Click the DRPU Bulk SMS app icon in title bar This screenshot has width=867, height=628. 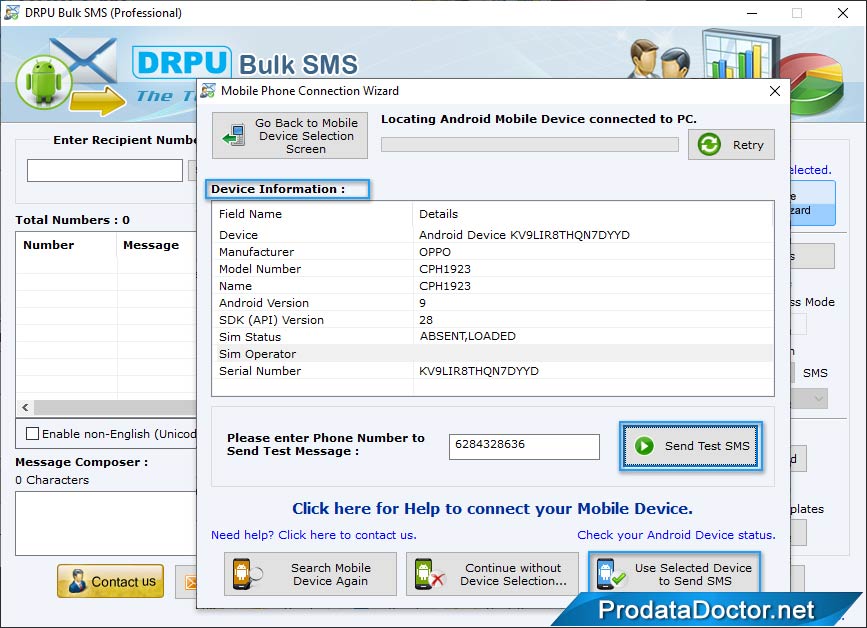[12, 12]
